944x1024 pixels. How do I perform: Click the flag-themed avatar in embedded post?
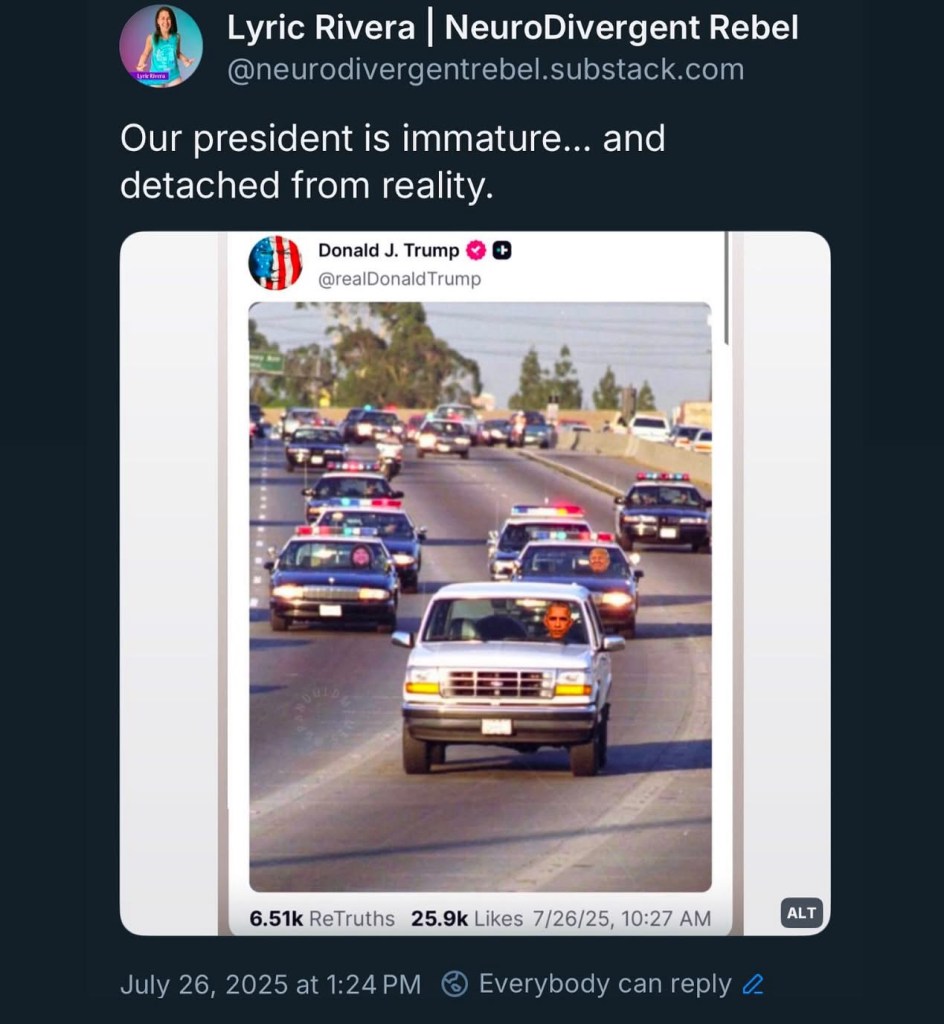click(275, 263)
